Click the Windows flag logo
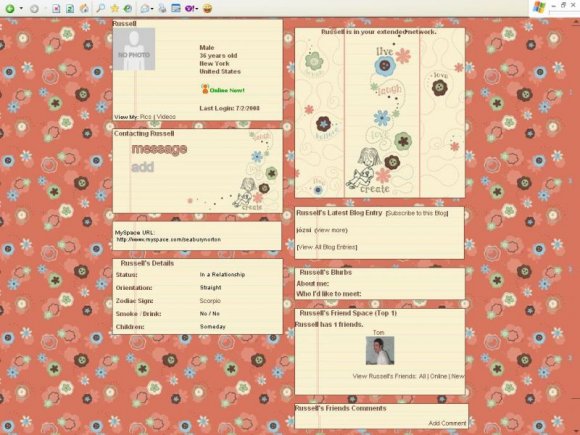Image resolution: width=580 pixels, height=435 pixels. (539, 7)
